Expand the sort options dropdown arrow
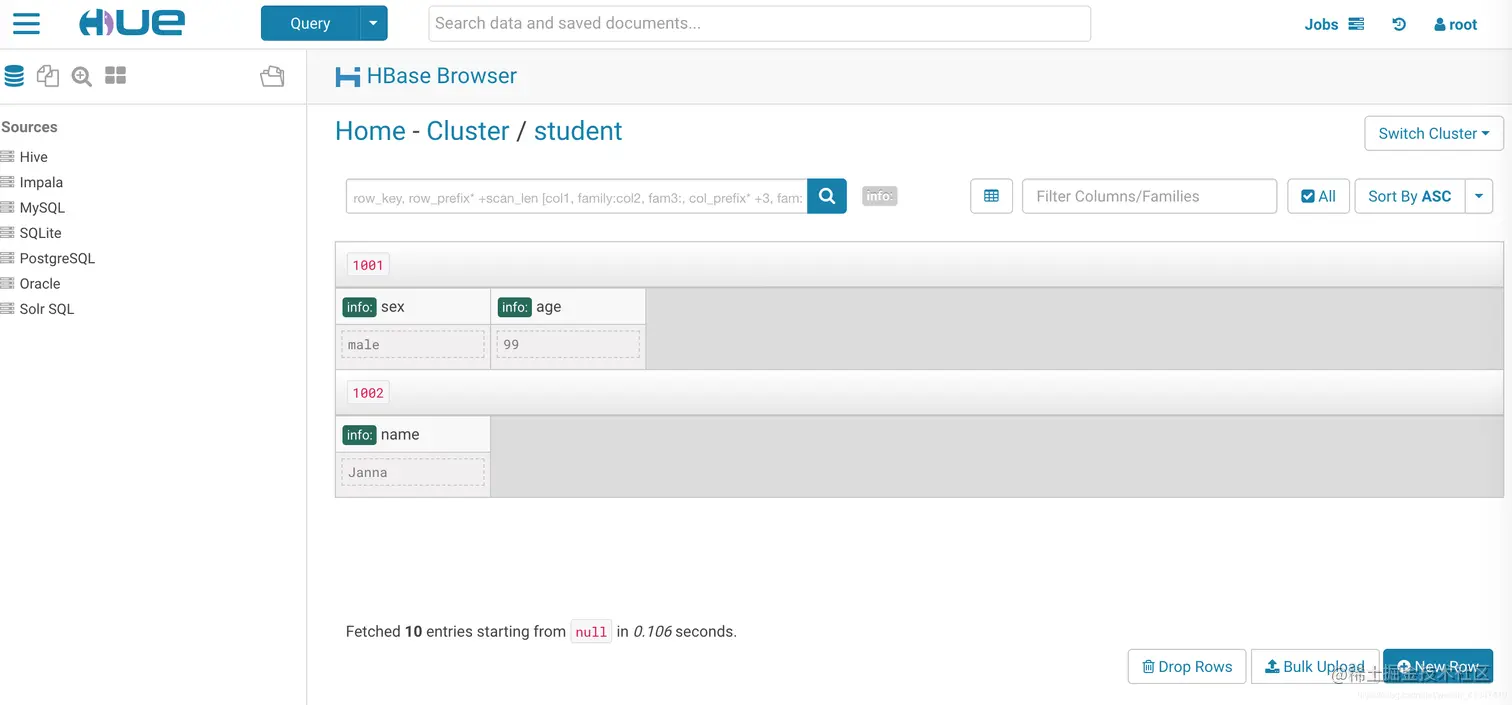1512x705 pixels. [1479, 196]
